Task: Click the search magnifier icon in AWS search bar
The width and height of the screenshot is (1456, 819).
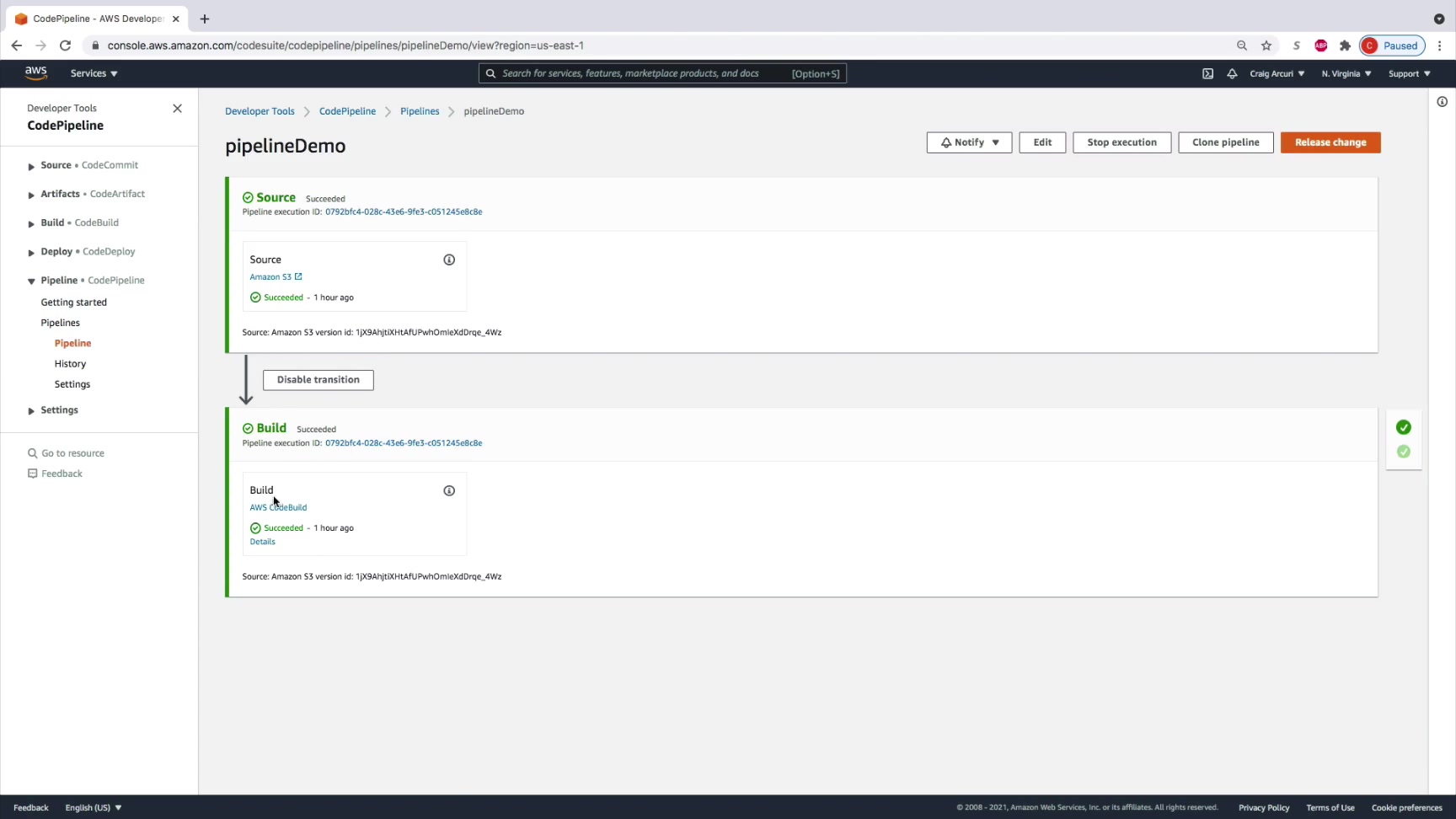Action: click(x=490, y=73)
